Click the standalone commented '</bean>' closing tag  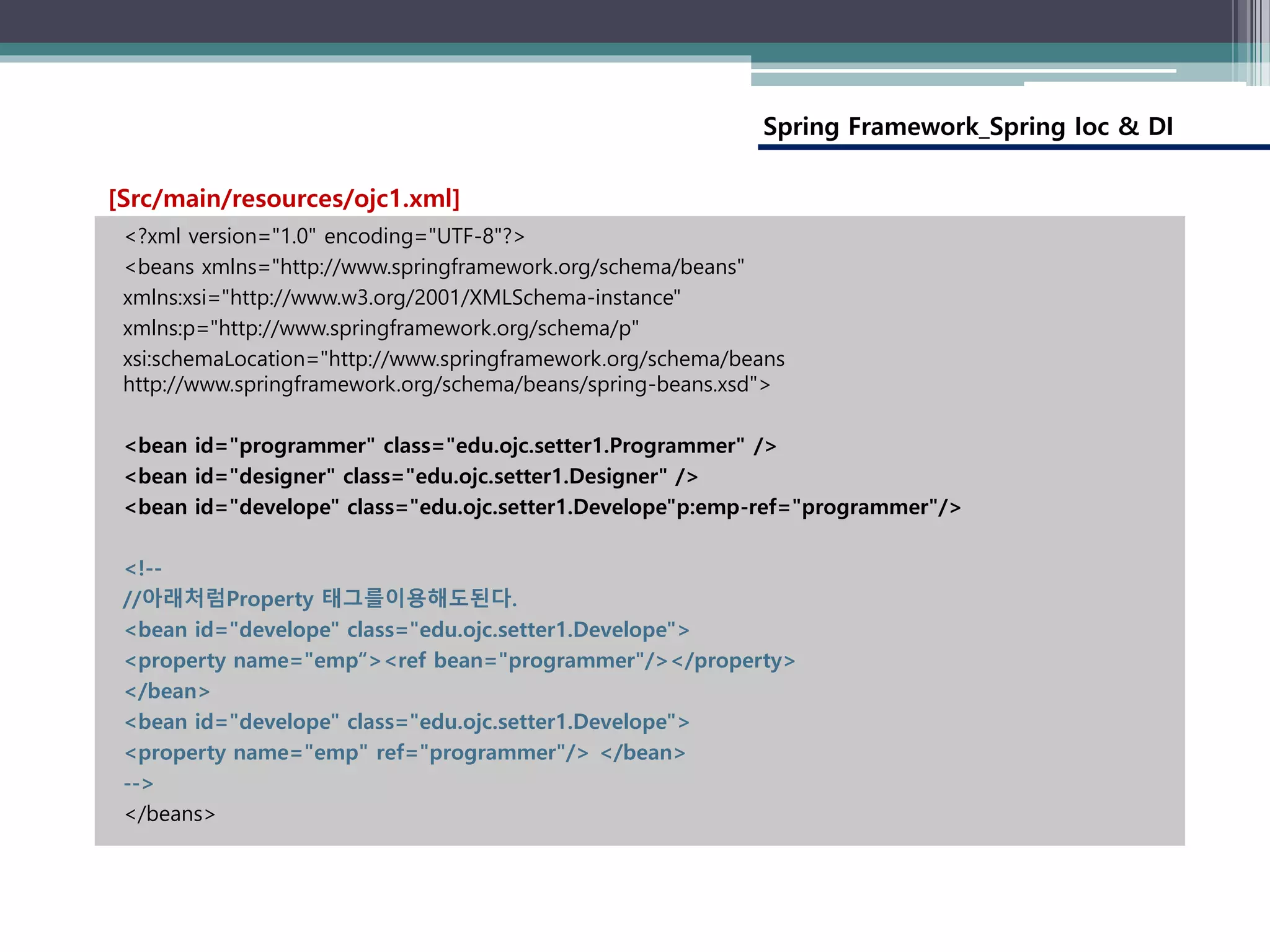click(167, 692)
